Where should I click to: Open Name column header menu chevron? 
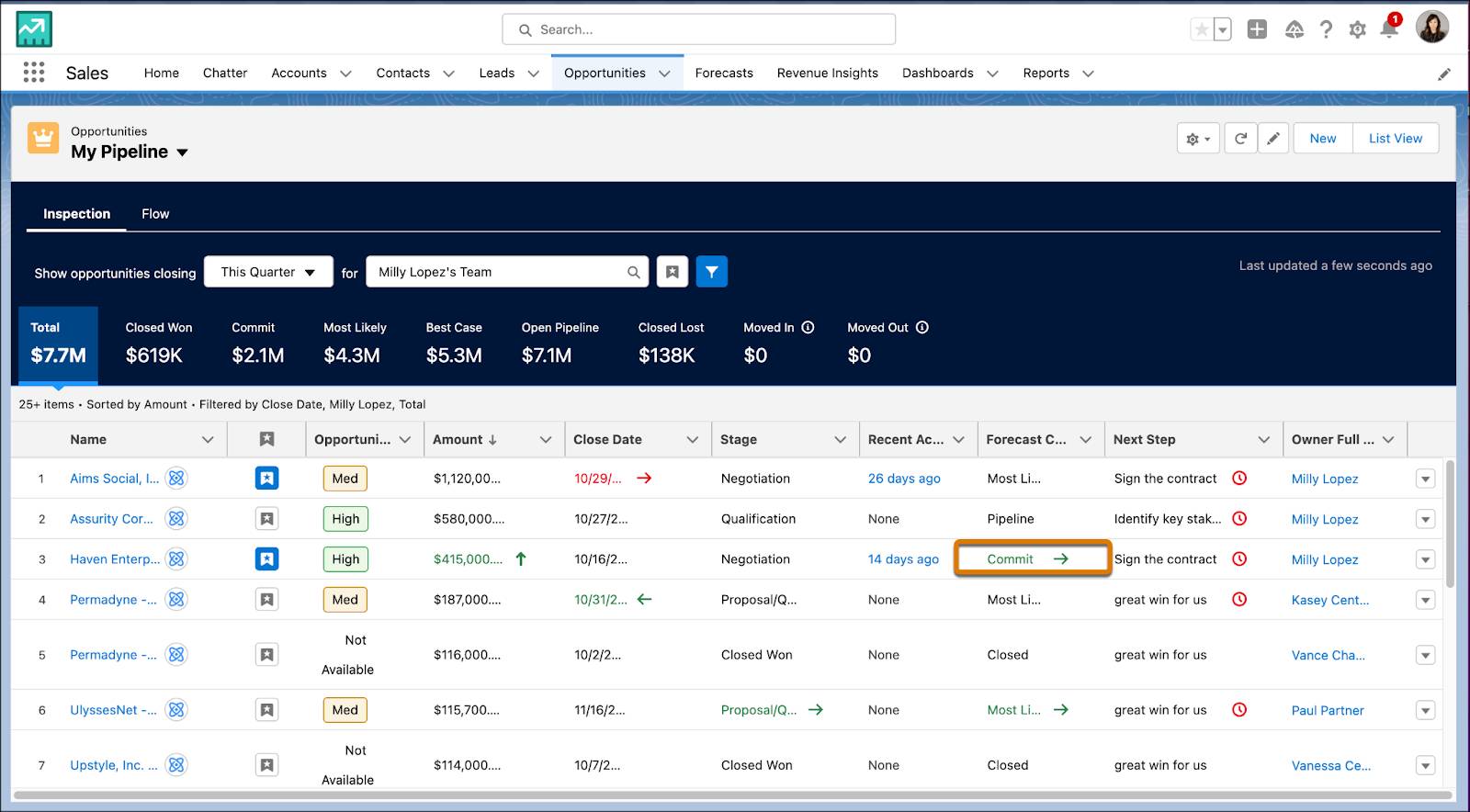point(208,440)
